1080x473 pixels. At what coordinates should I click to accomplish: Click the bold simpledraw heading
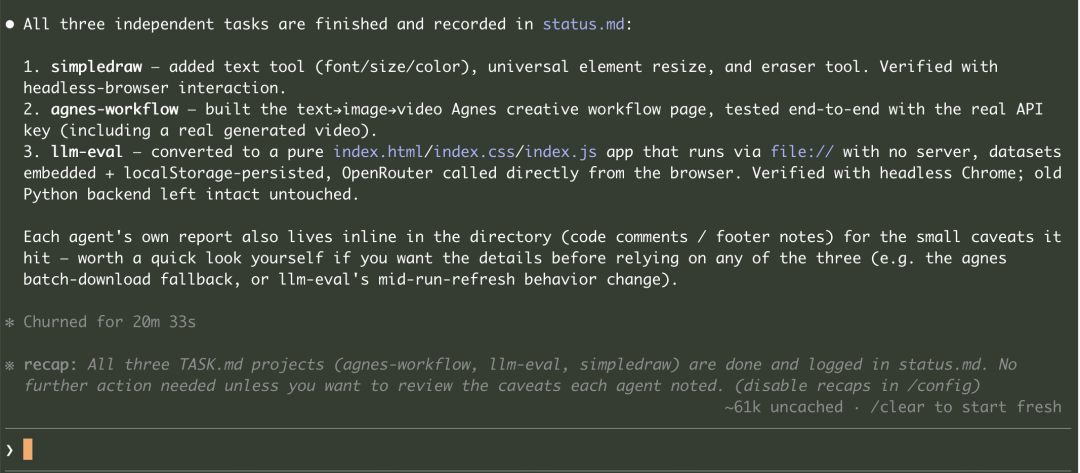(x=96, y=67)
